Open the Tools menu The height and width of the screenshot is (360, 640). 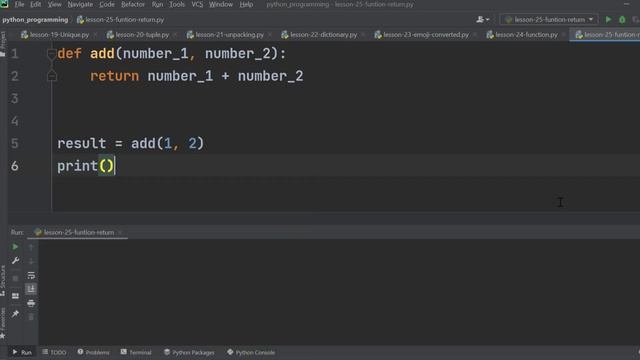(177, 4)
